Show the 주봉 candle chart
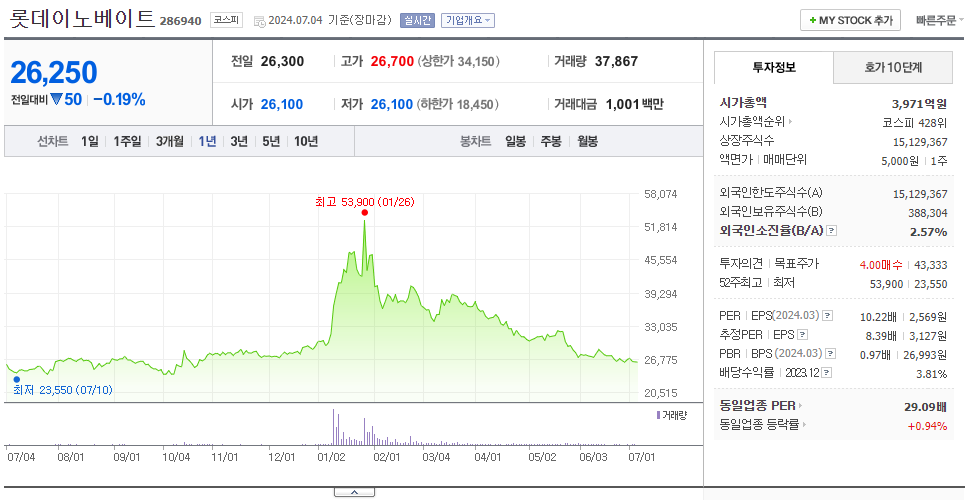 point(551,141)
